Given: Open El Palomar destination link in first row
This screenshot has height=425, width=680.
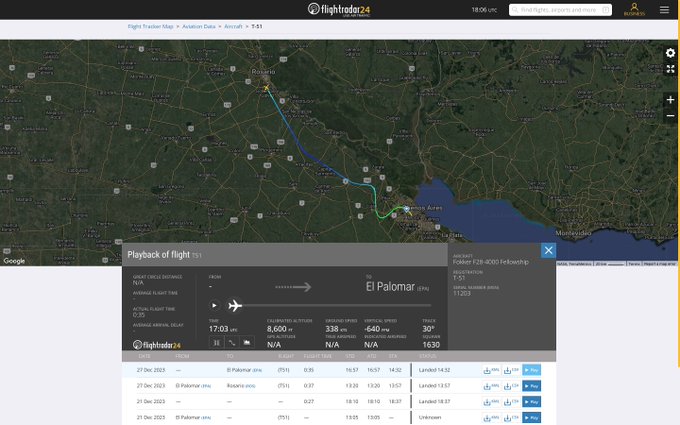Looking at the screenshot, I should click(x=245, y=370).
